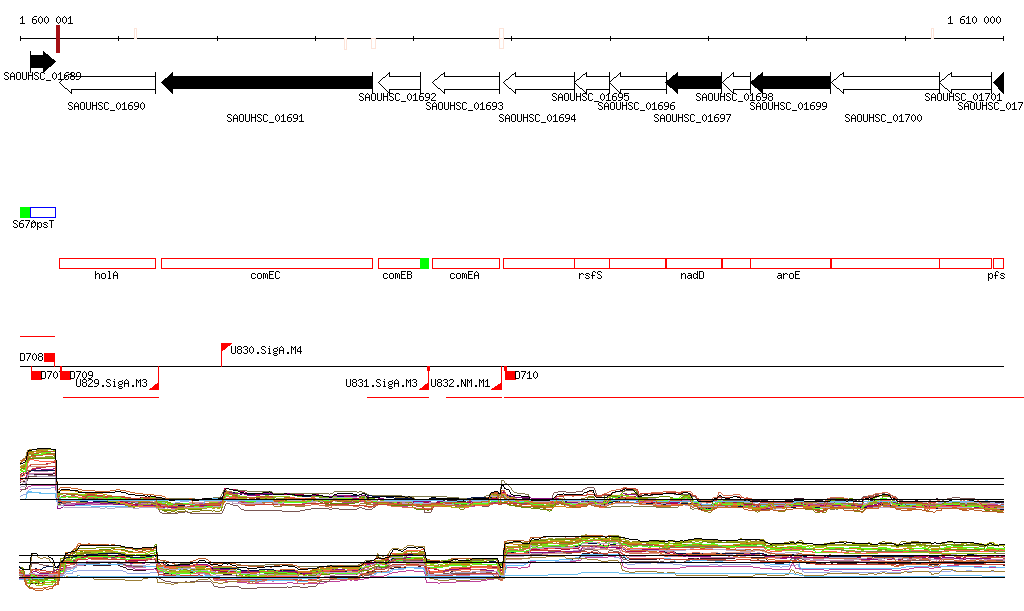Select the U831.SigA.M3 red corner marker
The height and width of the screenshot is (611, 1024).
click(x=424, y=386)
